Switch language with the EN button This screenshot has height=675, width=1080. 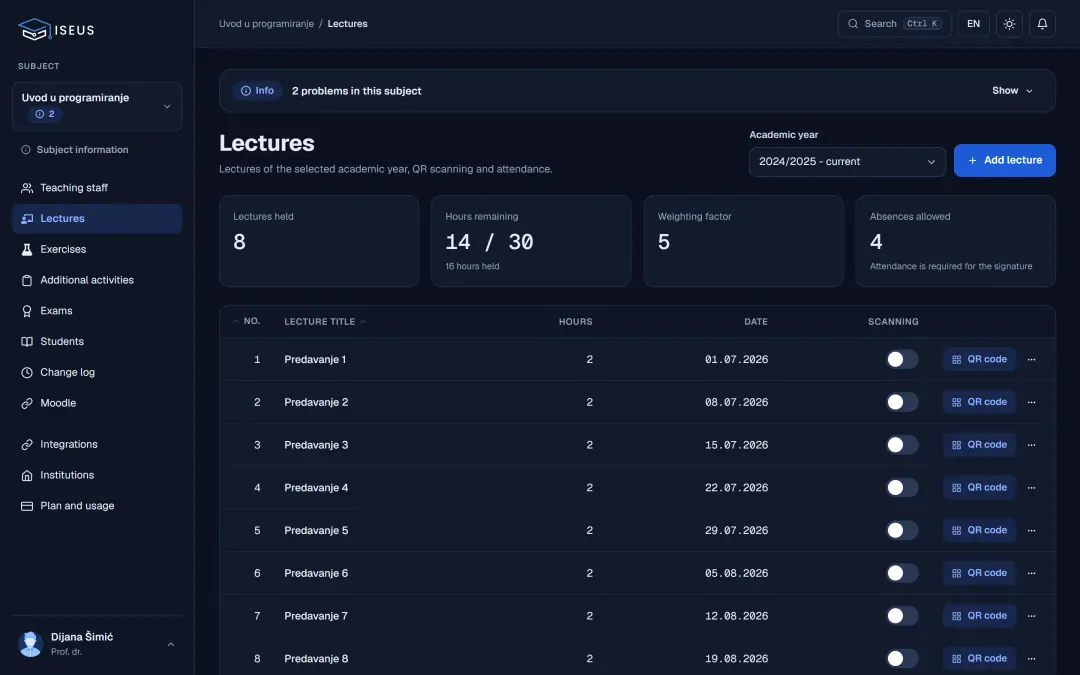click(x=973, y=24)
